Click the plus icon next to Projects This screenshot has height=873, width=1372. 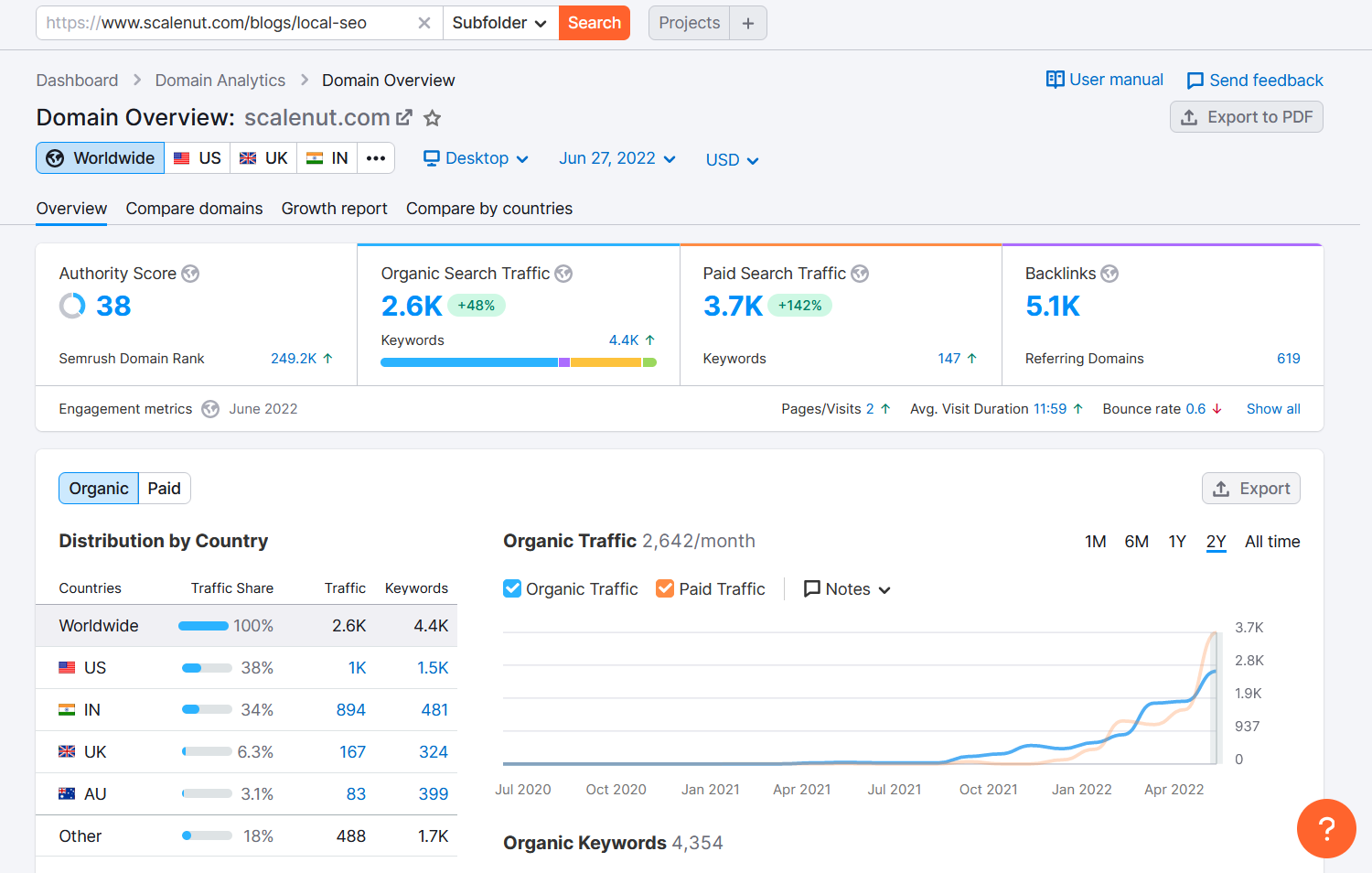click(x=748, y=23)
